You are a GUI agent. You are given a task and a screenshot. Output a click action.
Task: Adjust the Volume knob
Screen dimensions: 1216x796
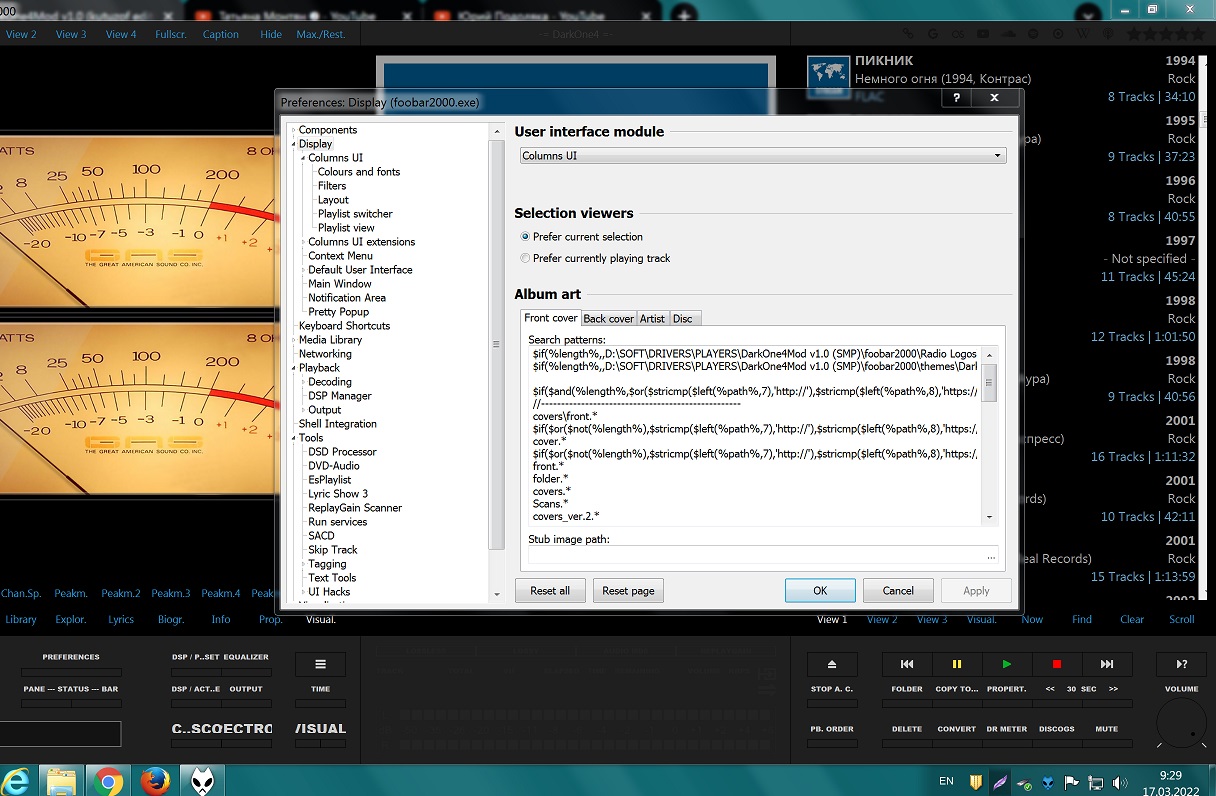[1181, 725]
